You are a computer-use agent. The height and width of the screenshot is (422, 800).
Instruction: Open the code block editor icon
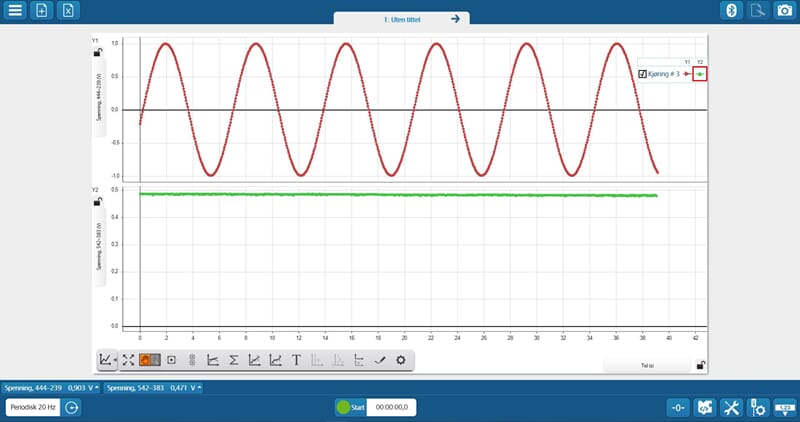tap(705, 407)
